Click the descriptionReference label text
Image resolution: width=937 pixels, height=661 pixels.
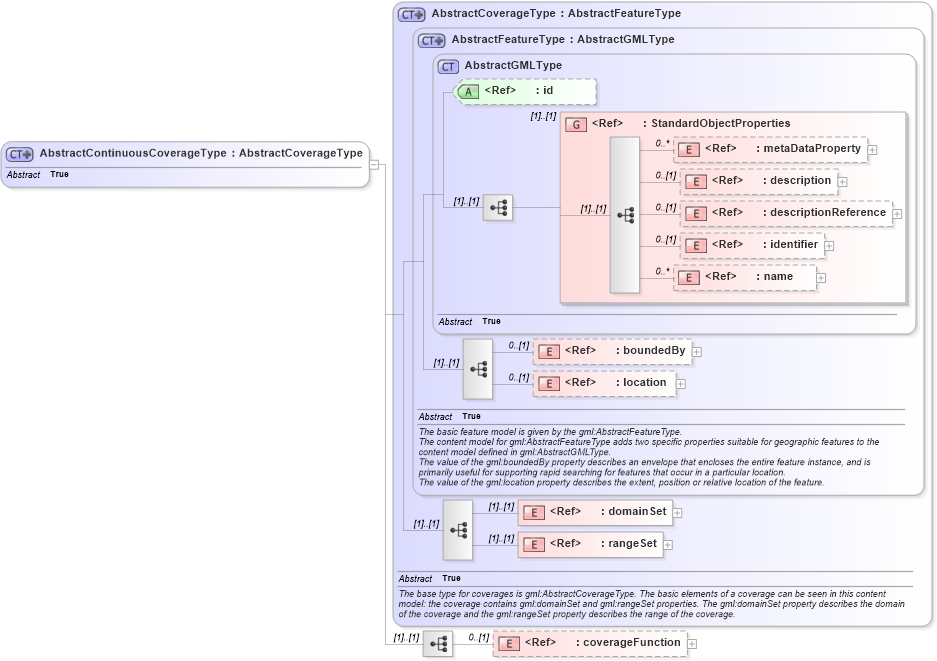click(x=828, y=212)
